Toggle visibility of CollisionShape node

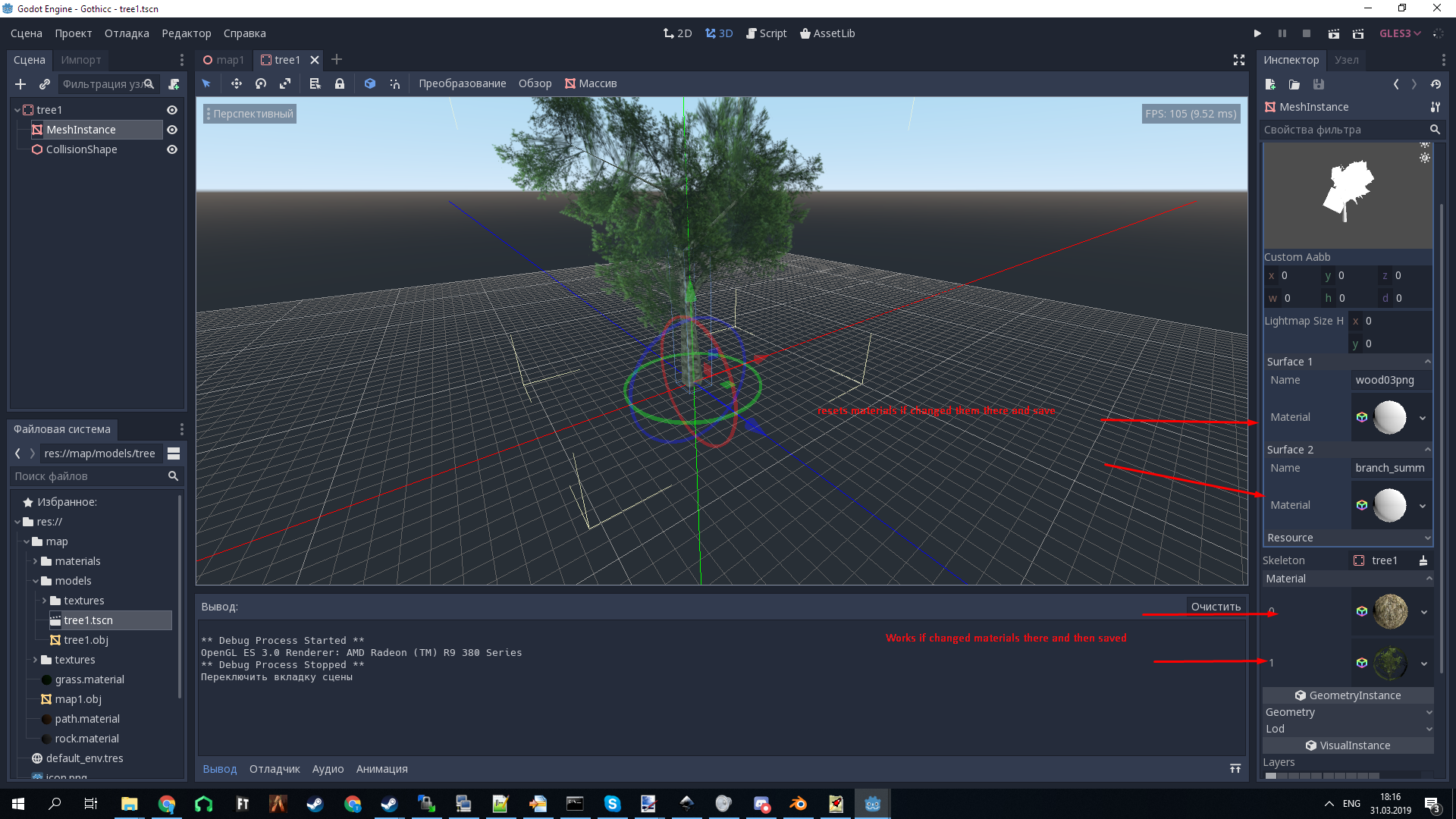172,149
